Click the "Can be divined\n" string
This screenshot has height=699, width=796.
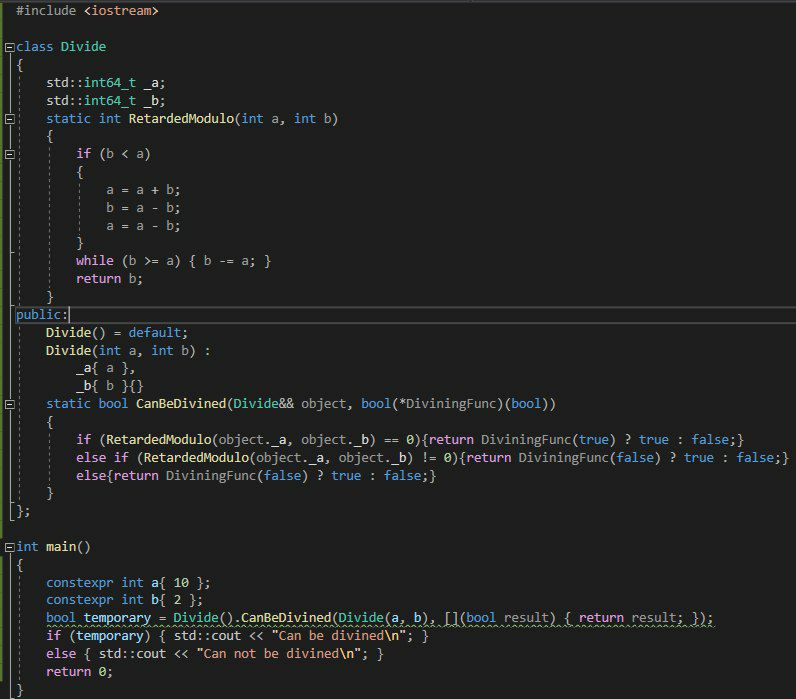tap(339, 636)
